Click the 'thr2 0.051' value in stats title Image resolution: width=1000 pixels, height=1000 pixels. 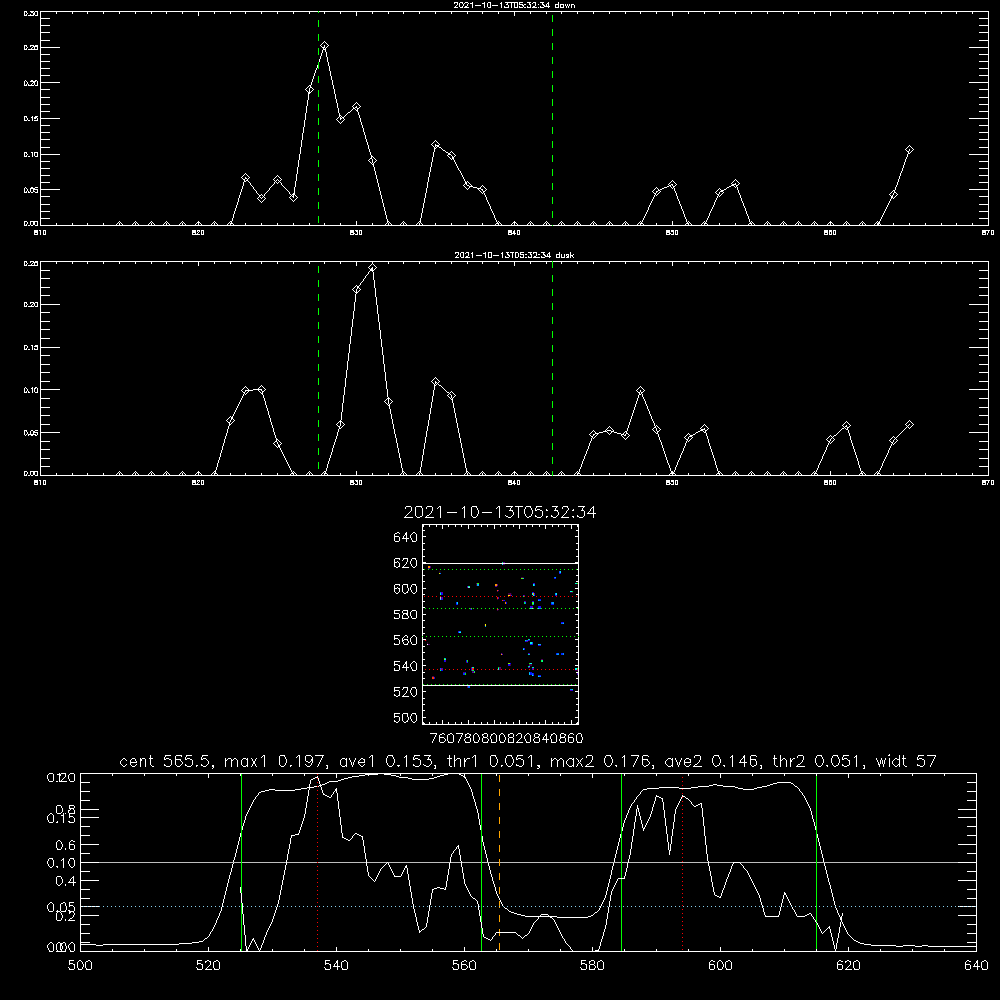pos(816,761)
